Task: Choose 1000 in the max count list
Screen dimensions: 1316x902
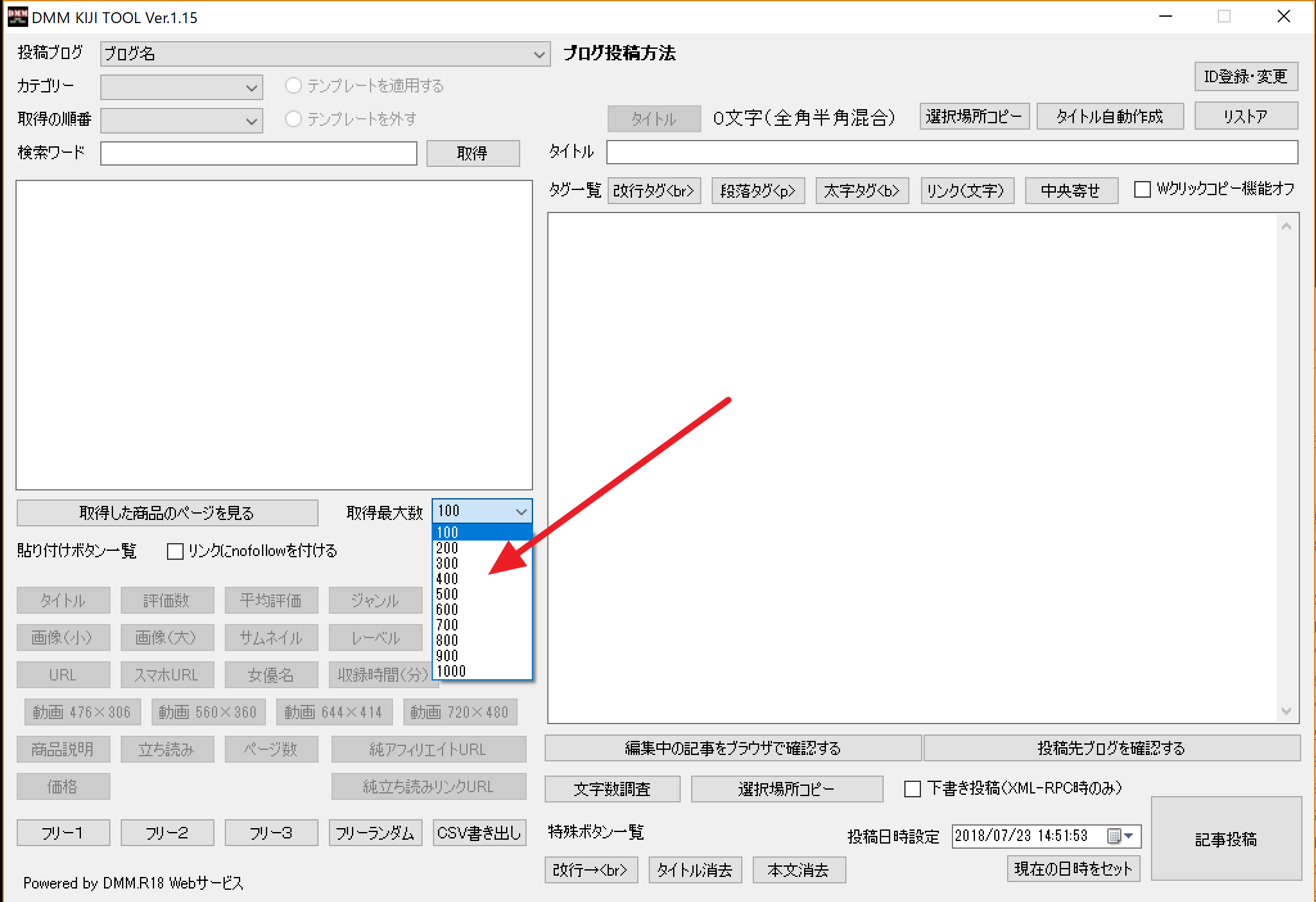Action: [x=482, y=672]
